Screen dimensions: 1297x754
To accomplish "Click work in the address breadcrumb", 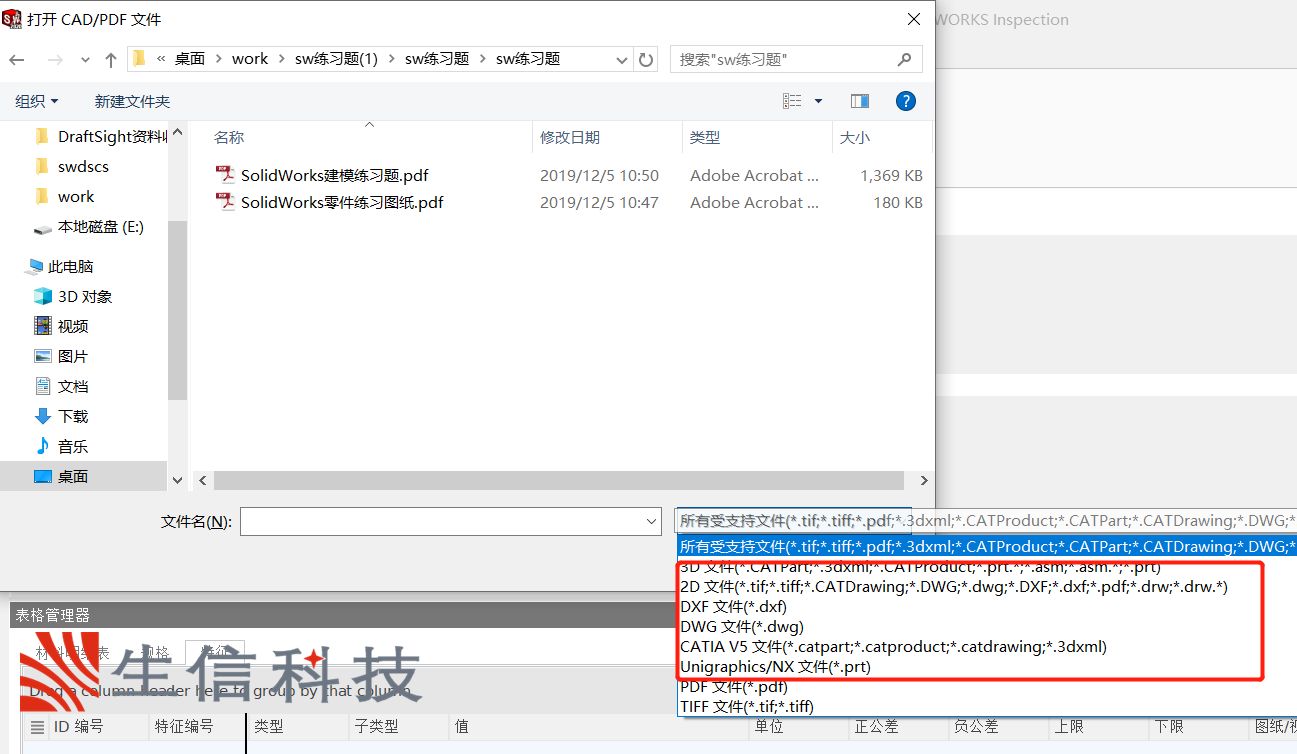I will point(250,59).
